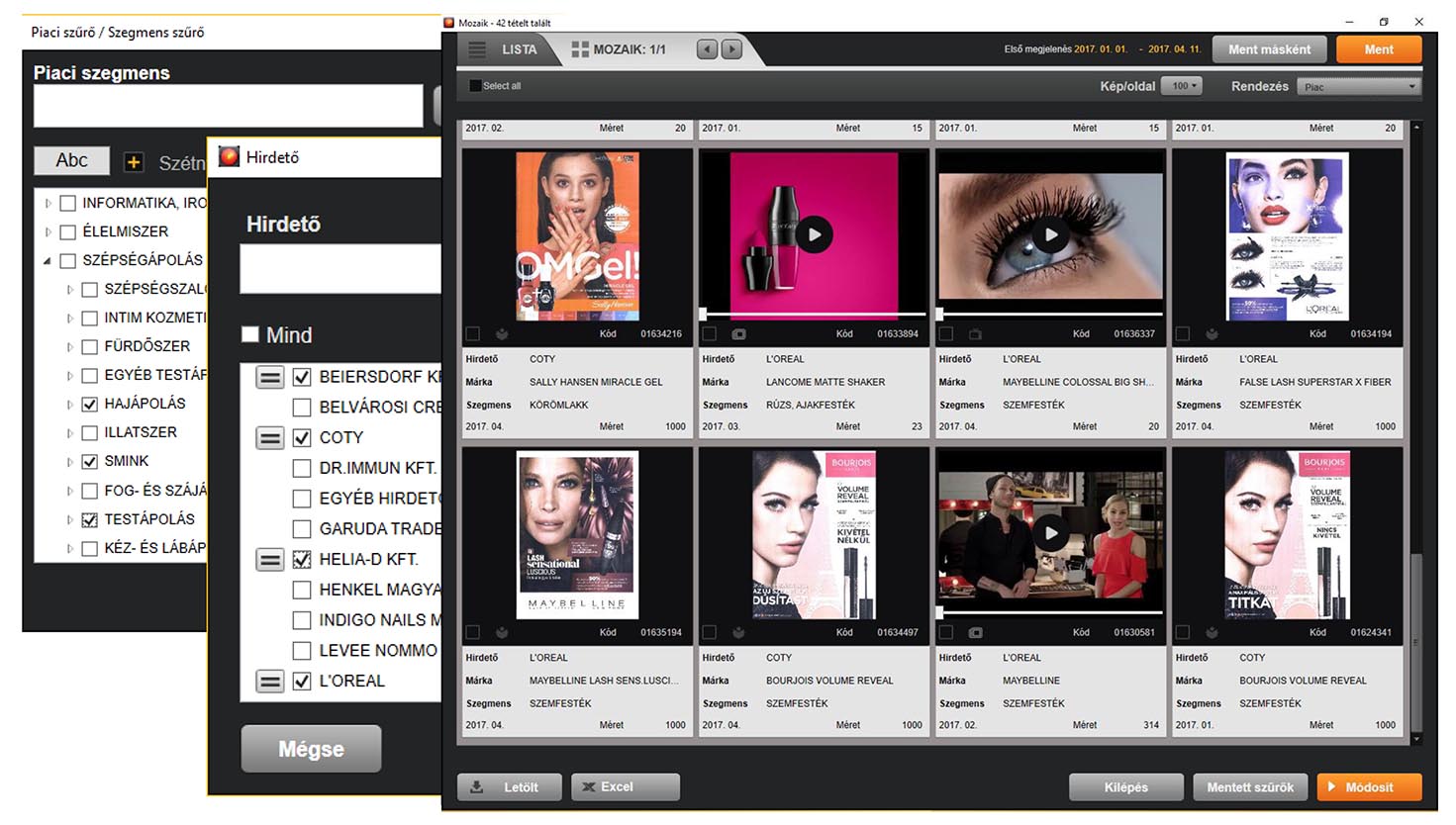Image resolution: width=1456 pixels, height=825 pixels.
Task: Click video camera icon on item 01630581
Action: 975,632
